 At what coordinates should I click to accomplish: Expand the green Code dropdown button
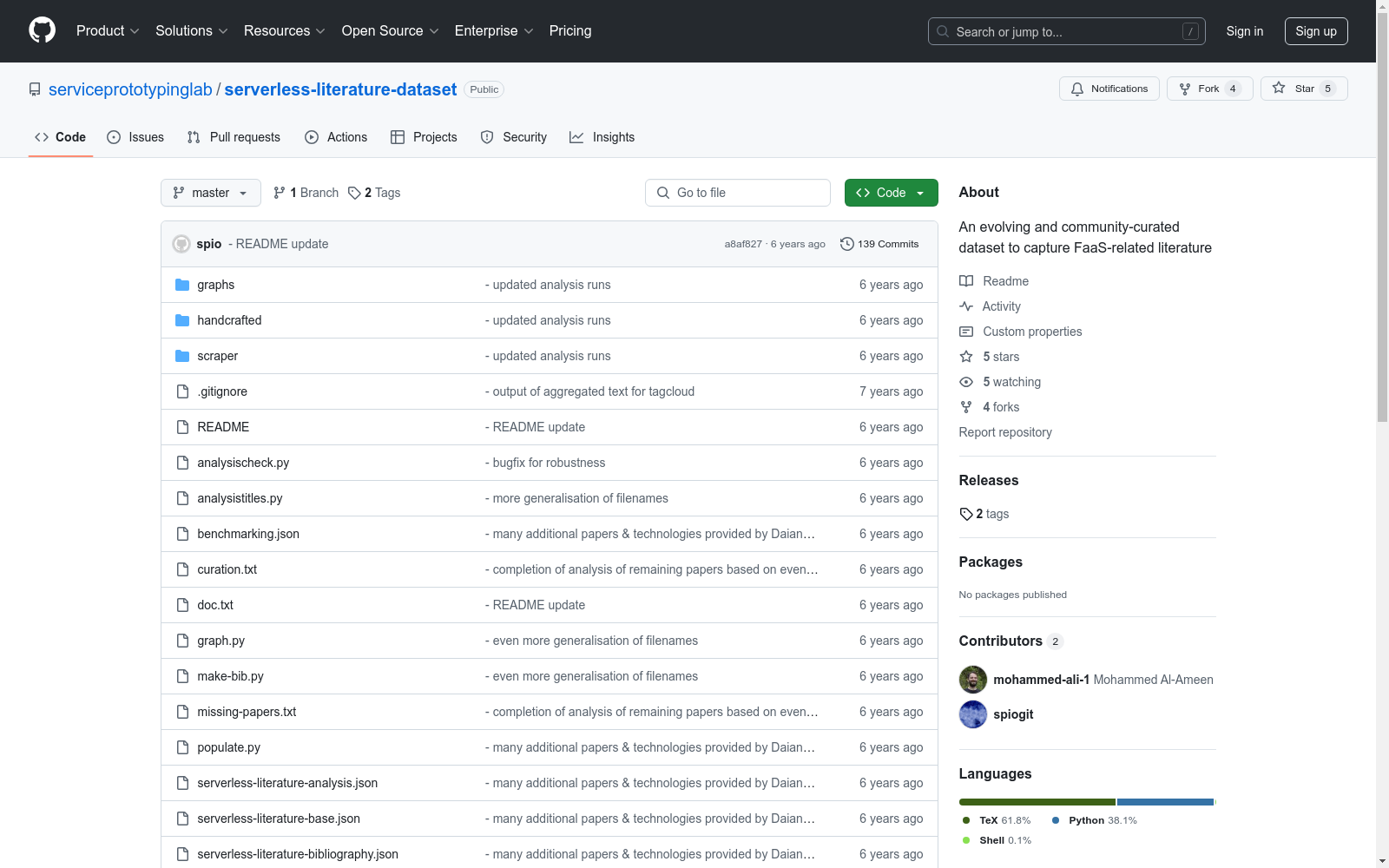click(891, 193)
